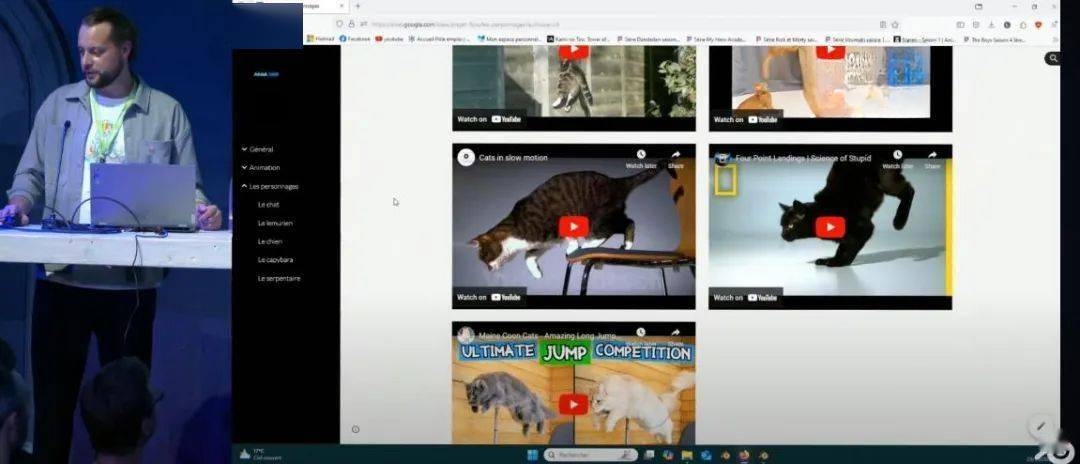Click Share icon on Cats in slow motion

pyautogui.click(x=676, y=159)
